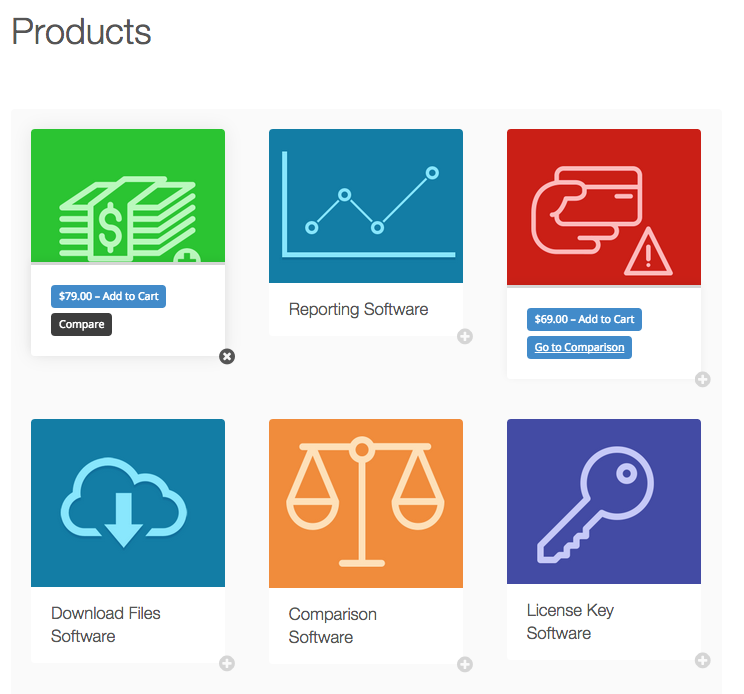Expand Comparison Software card plus icon

pyautogui.click(x=465, y=664)
